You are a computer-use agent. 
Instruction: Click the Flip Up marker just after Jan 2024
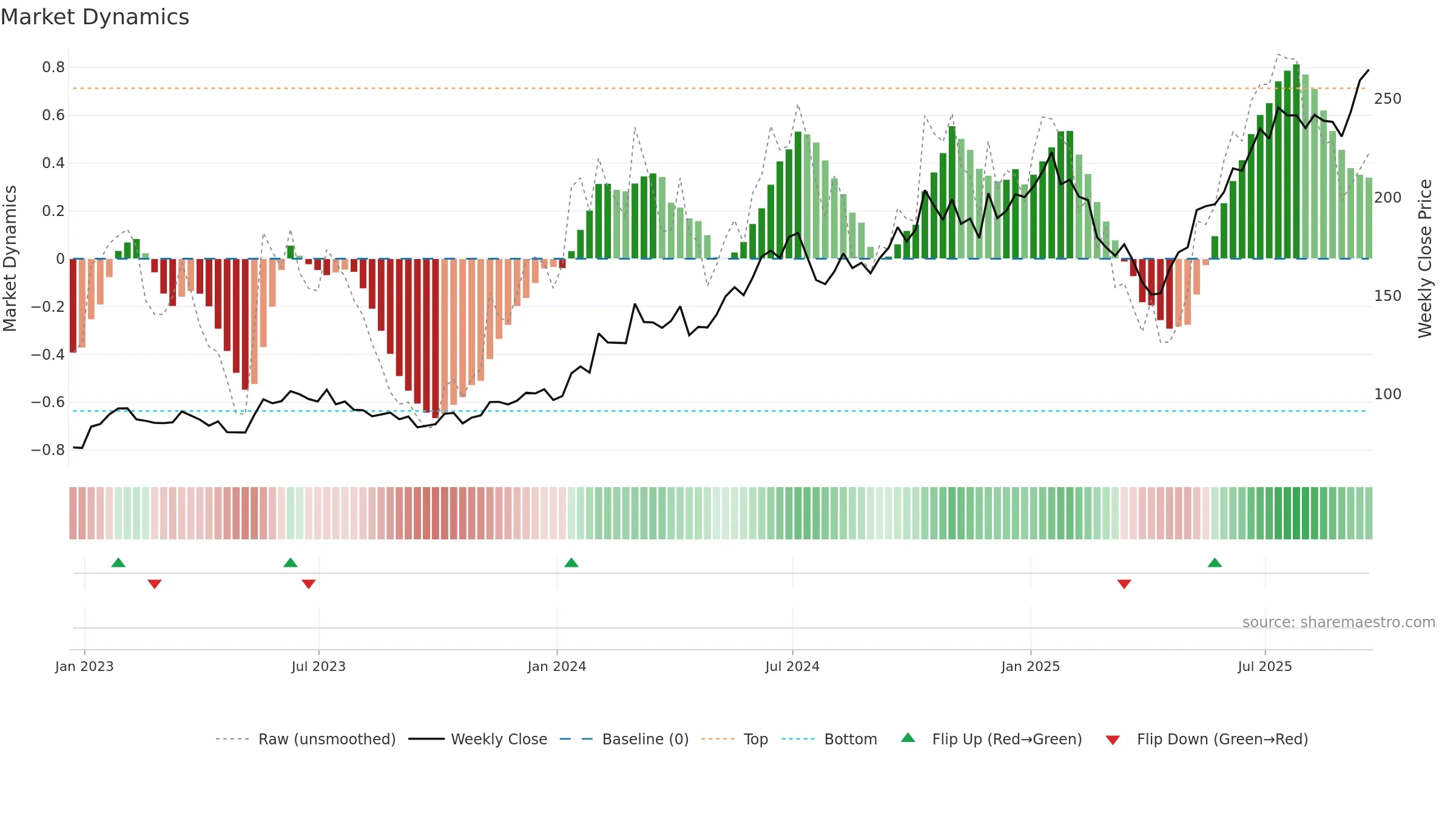[x=571, y=562]
